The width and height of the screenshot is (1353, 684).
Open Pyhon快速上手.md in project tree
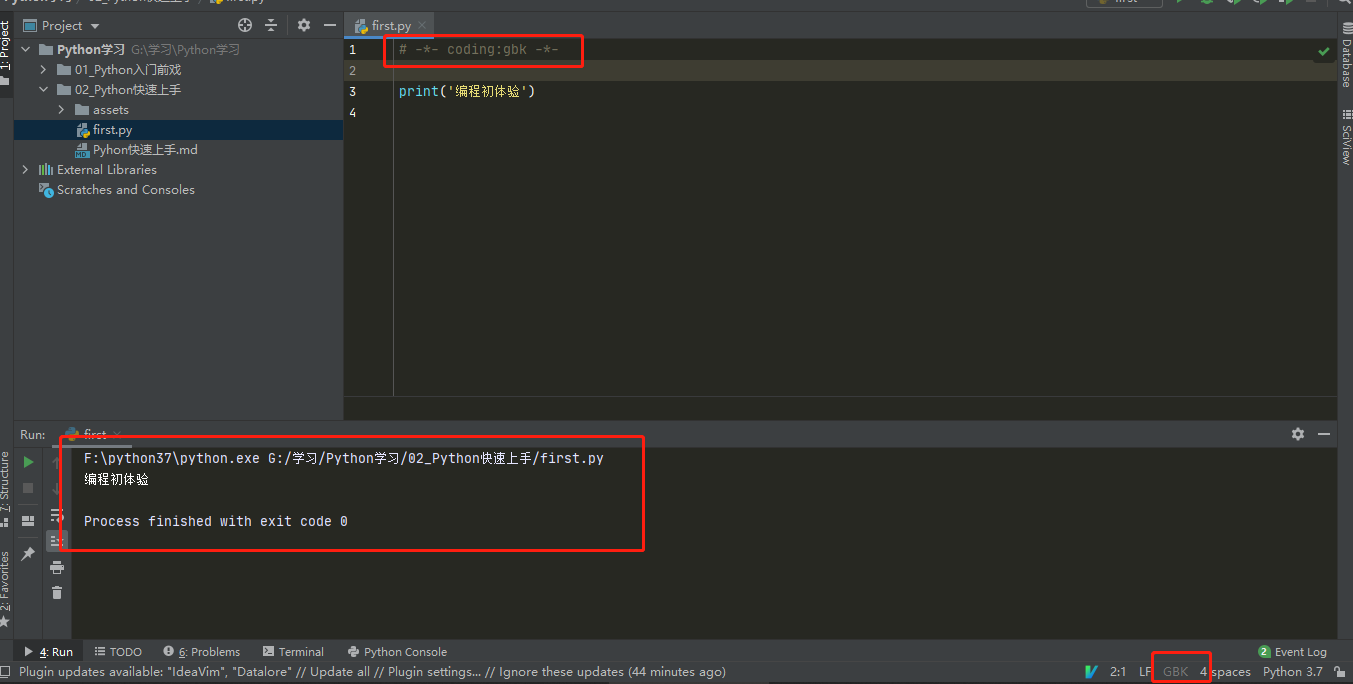145,150
